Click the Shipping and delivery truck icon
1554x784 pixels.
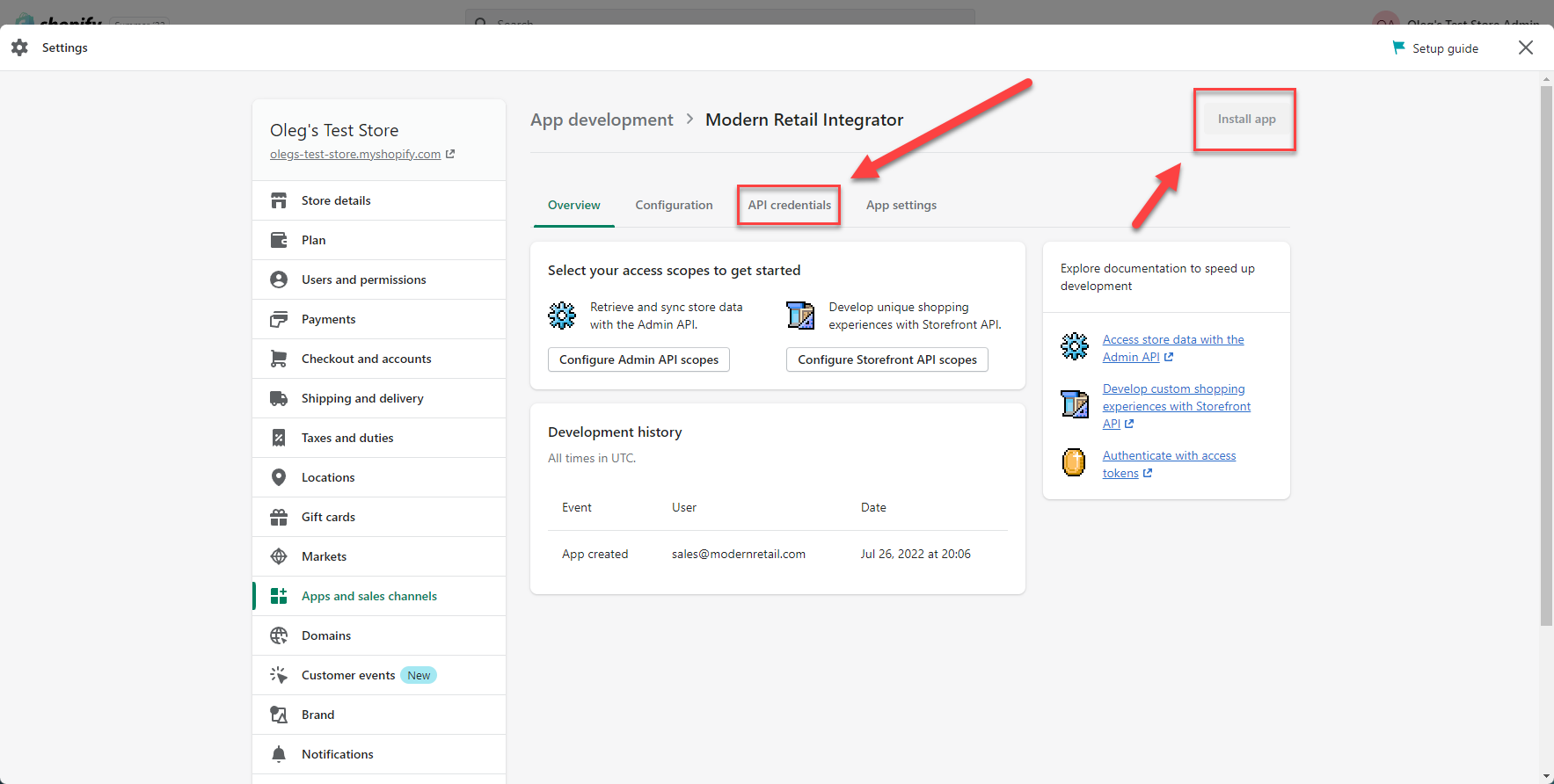pyautogui.click(x=279, y=398)
